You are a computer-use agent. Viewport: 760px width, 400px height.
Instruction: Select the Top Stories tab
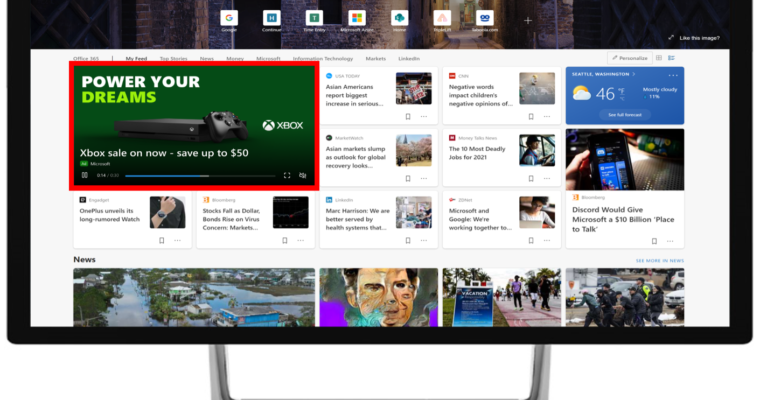coord(174,58)
